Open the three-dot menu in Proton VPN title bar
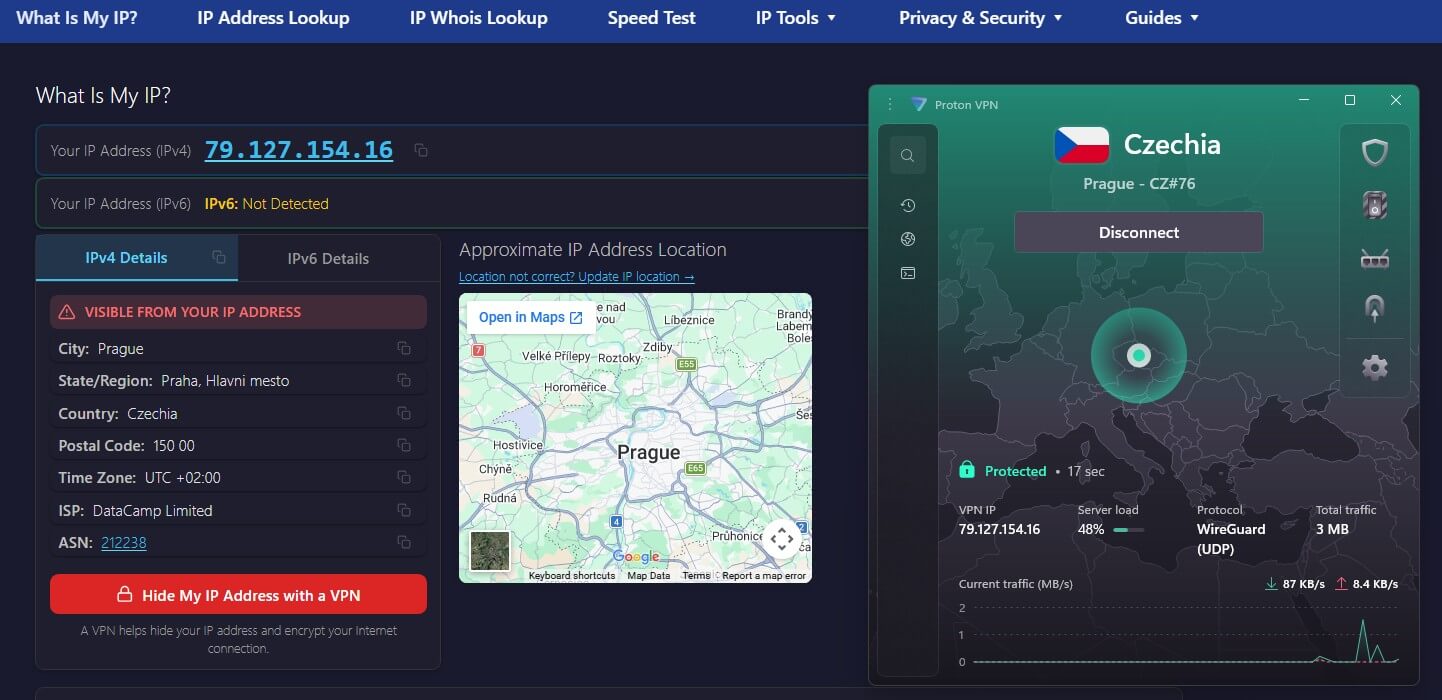 pyautogui.click(x=890, y=104)
